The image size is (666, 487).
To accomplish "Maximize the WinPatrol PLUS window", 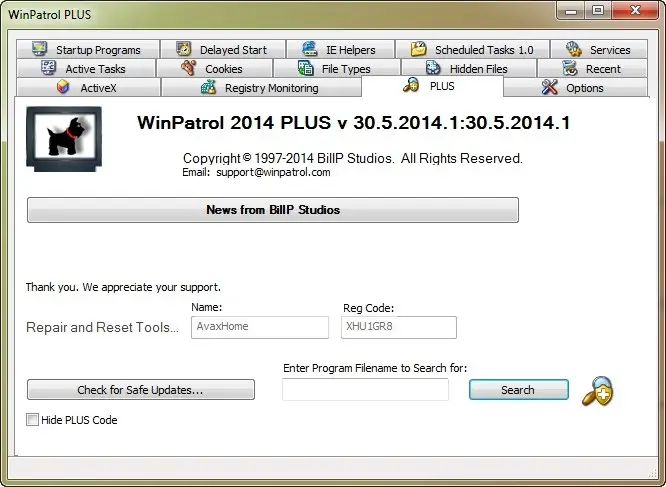I will tap(598, 11).
